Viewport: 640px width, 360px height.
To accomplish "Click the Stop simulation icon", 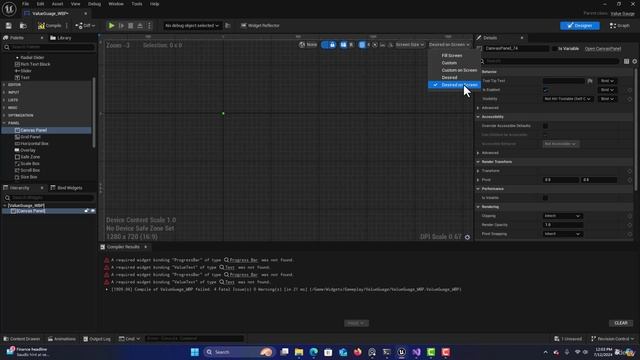I will point(131,26).
